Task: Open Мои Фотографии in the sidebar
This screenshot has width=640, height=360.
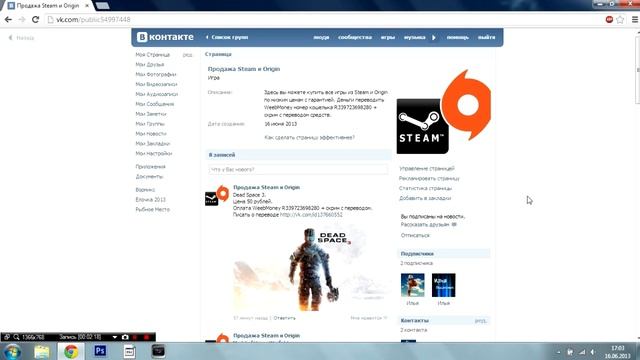Action: tap(156, 74)
